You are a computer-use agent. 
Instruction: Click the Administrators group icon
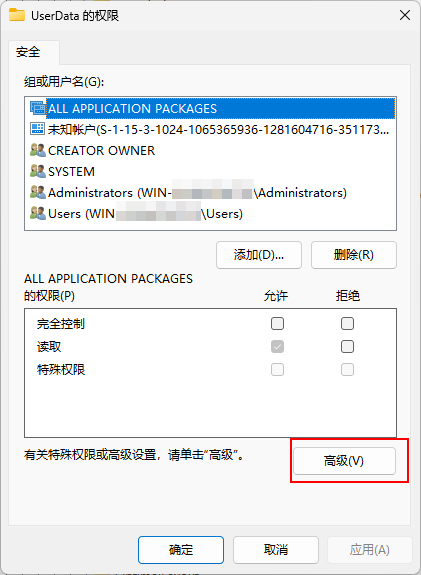pyautogui.click(x=38, y=192)
